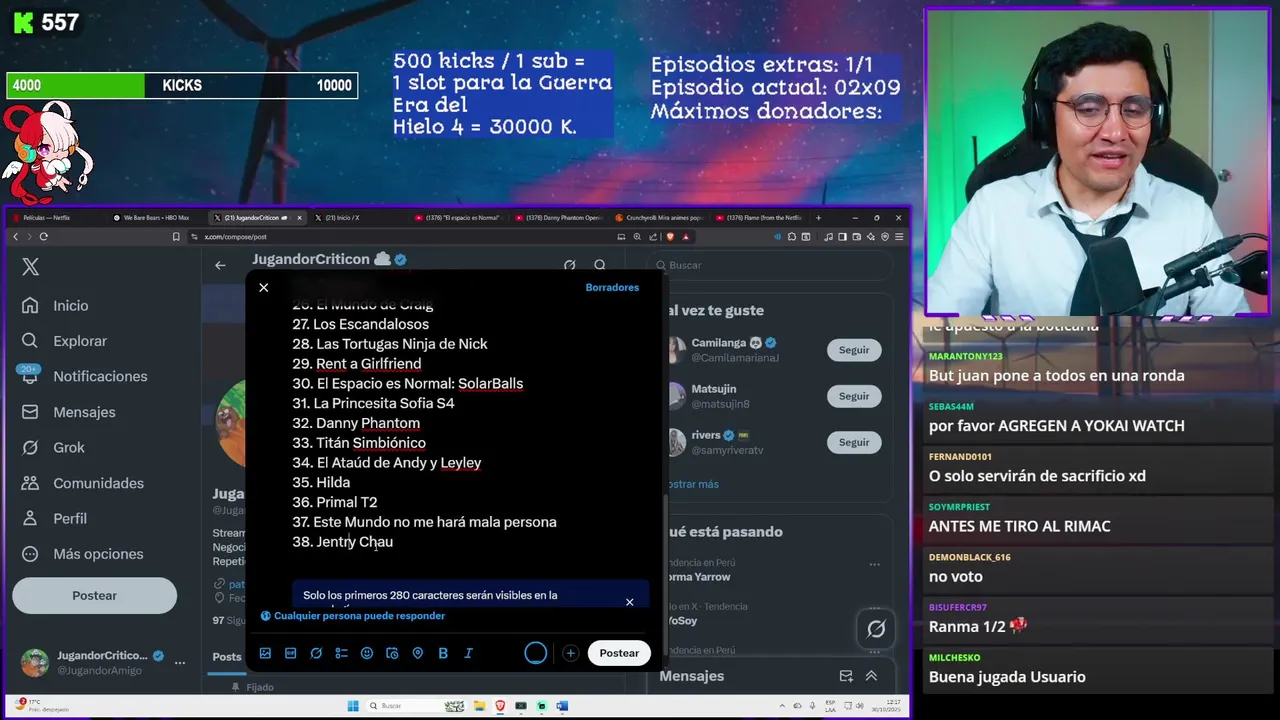The height and width of the screenshot is (720, 1280).
Task: Open File Explorer from taskbar
Action: point(480,706)
